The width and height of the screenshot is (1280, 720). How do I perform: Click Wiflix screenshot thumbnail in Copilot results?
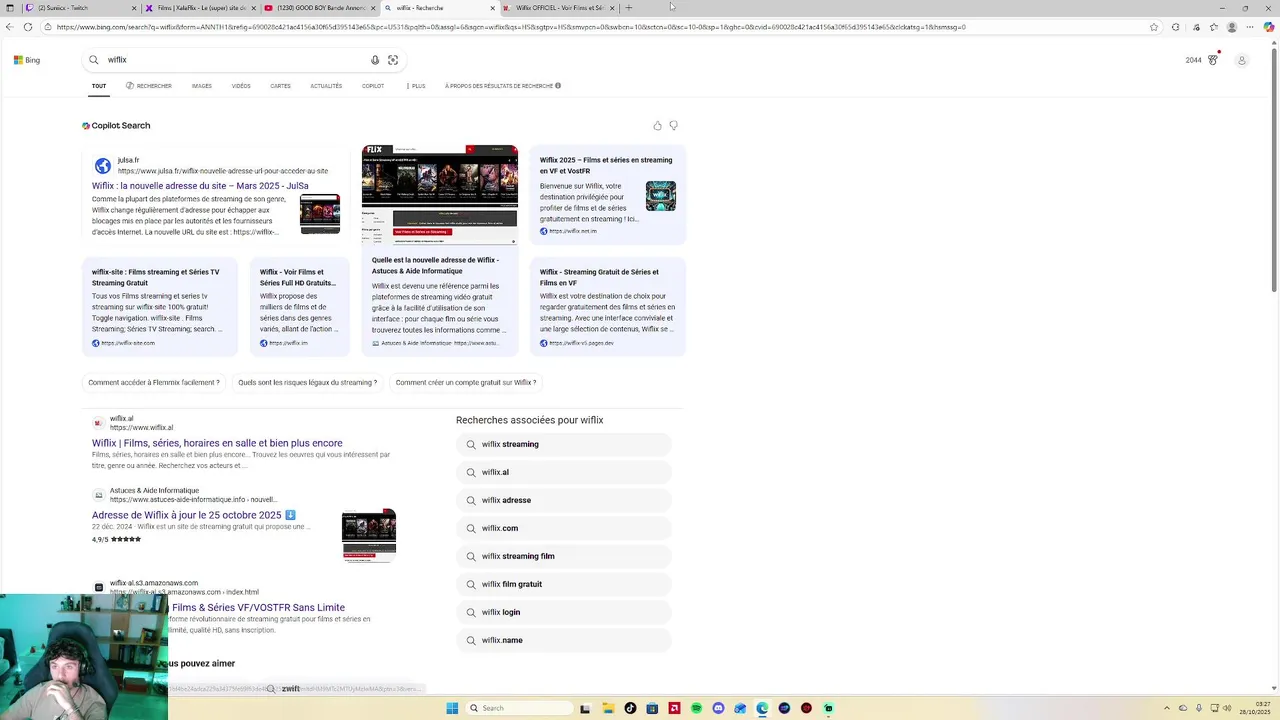tap(440, 195)
